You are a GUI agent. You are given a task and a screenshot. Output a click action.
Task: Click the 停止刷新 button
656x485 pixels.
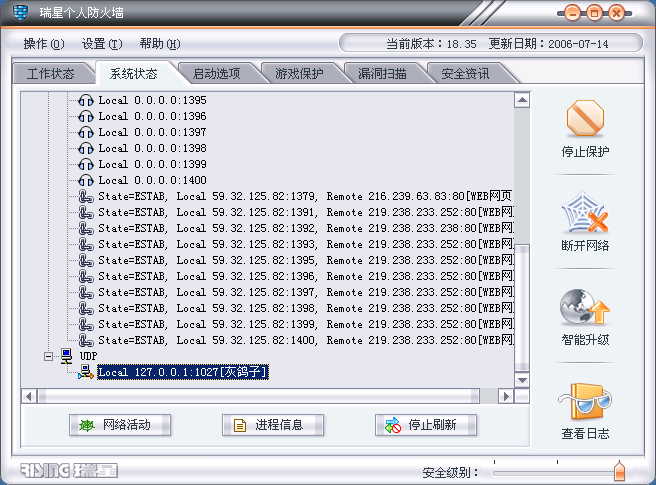pyautogui.click(x=426, y=425)
